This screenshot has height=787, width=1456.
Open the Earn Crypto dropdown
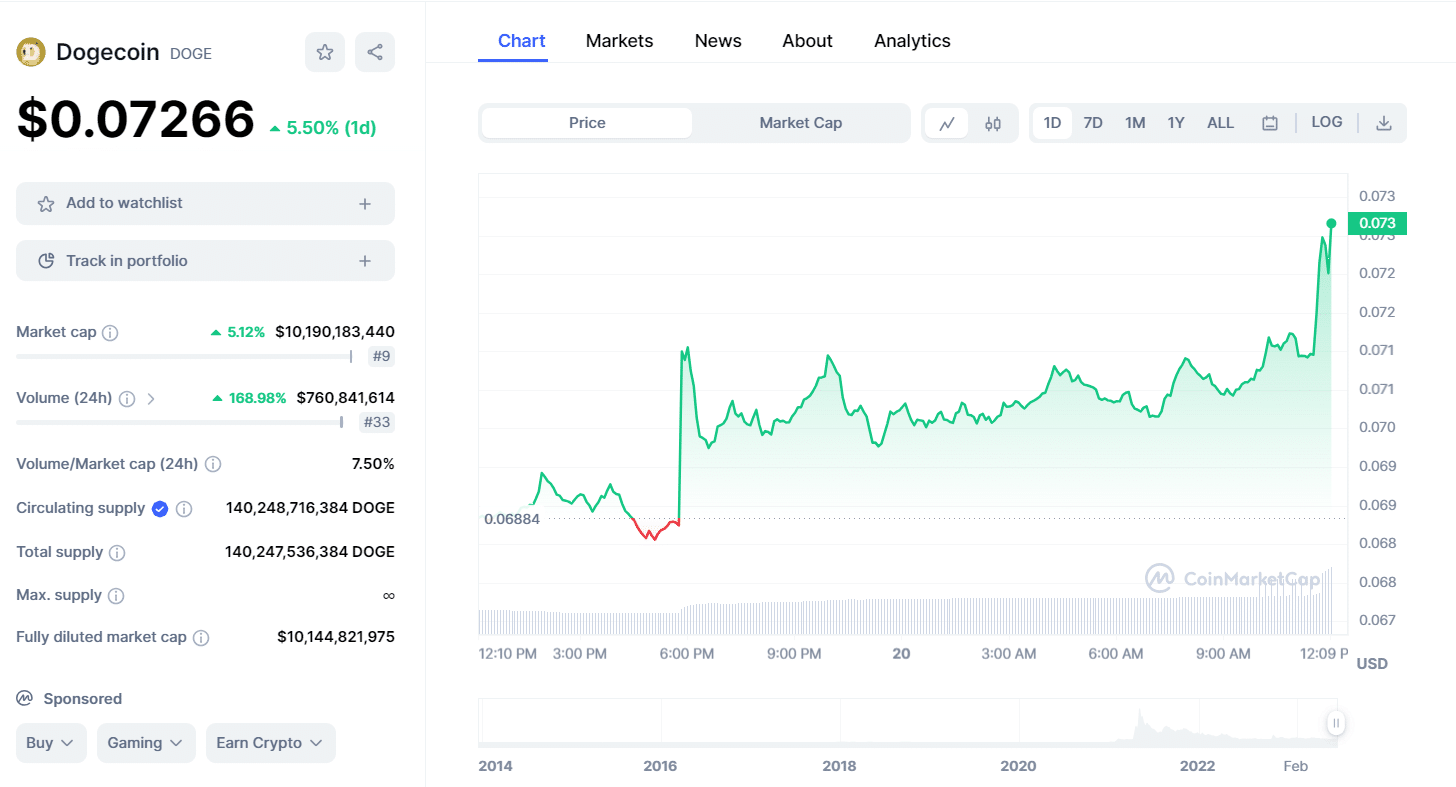[271, 743]
